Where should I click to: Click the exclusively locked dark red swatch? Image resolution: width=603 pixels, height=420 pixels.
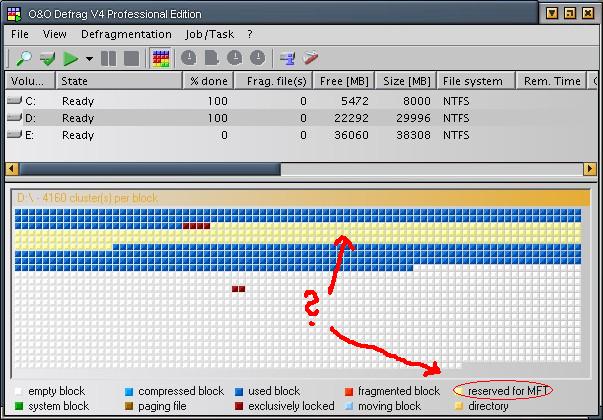(x=239, y=406)
